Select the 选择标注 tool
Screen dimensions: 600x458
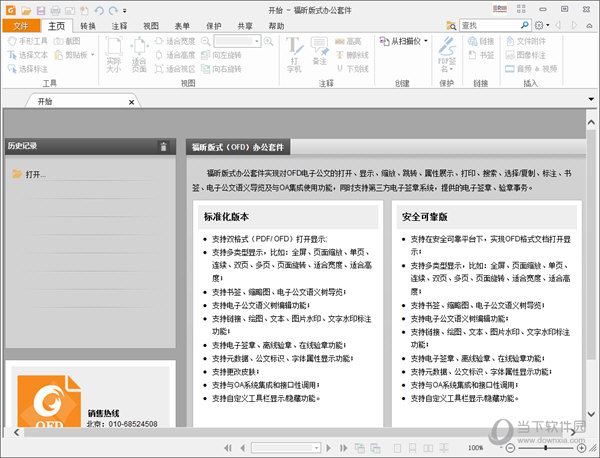click(28, 69)
